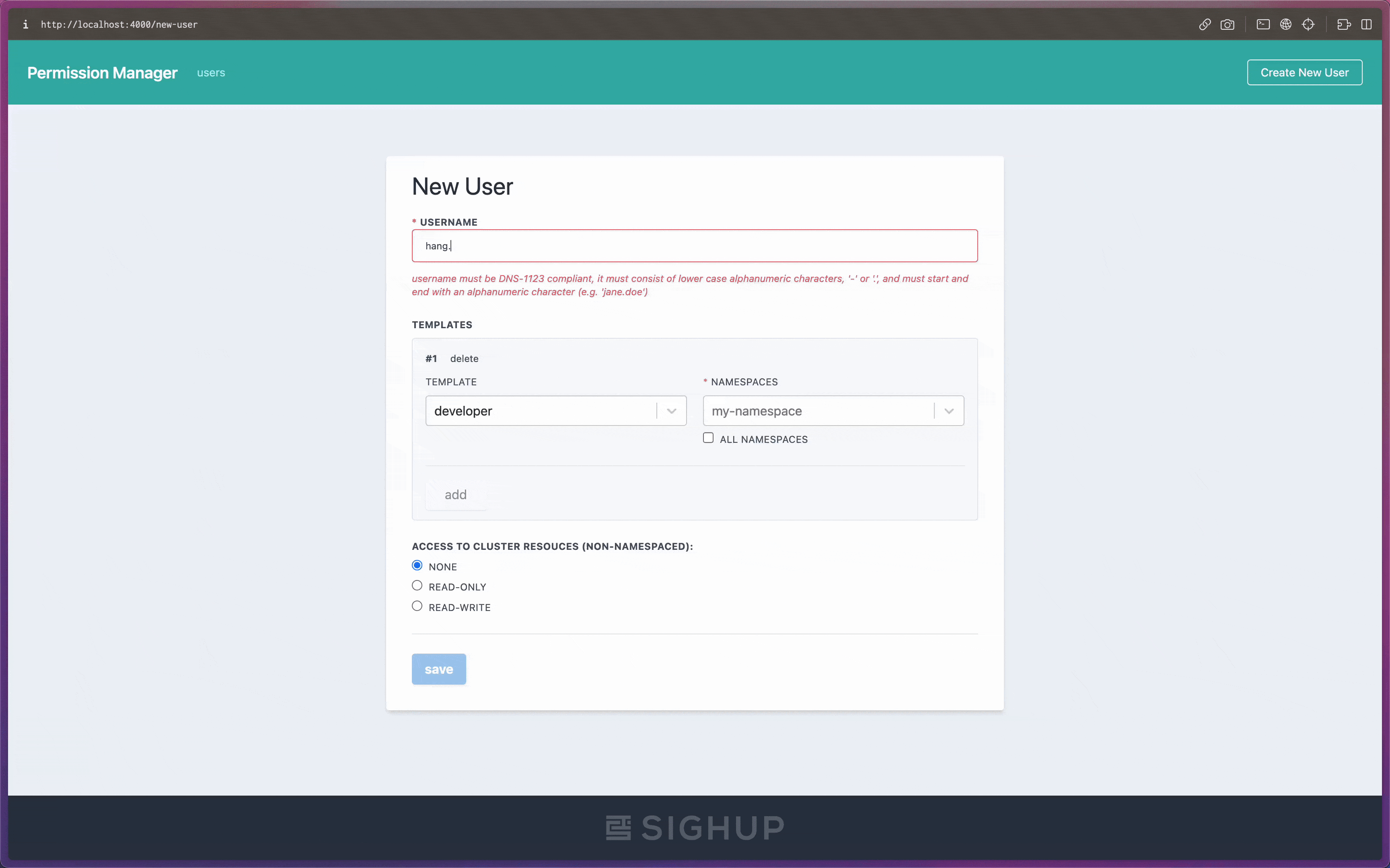Toggle the ALL NAMESPACES checkbox
The width and height of the screenshot is (1390, 868).
click(708, 438)
